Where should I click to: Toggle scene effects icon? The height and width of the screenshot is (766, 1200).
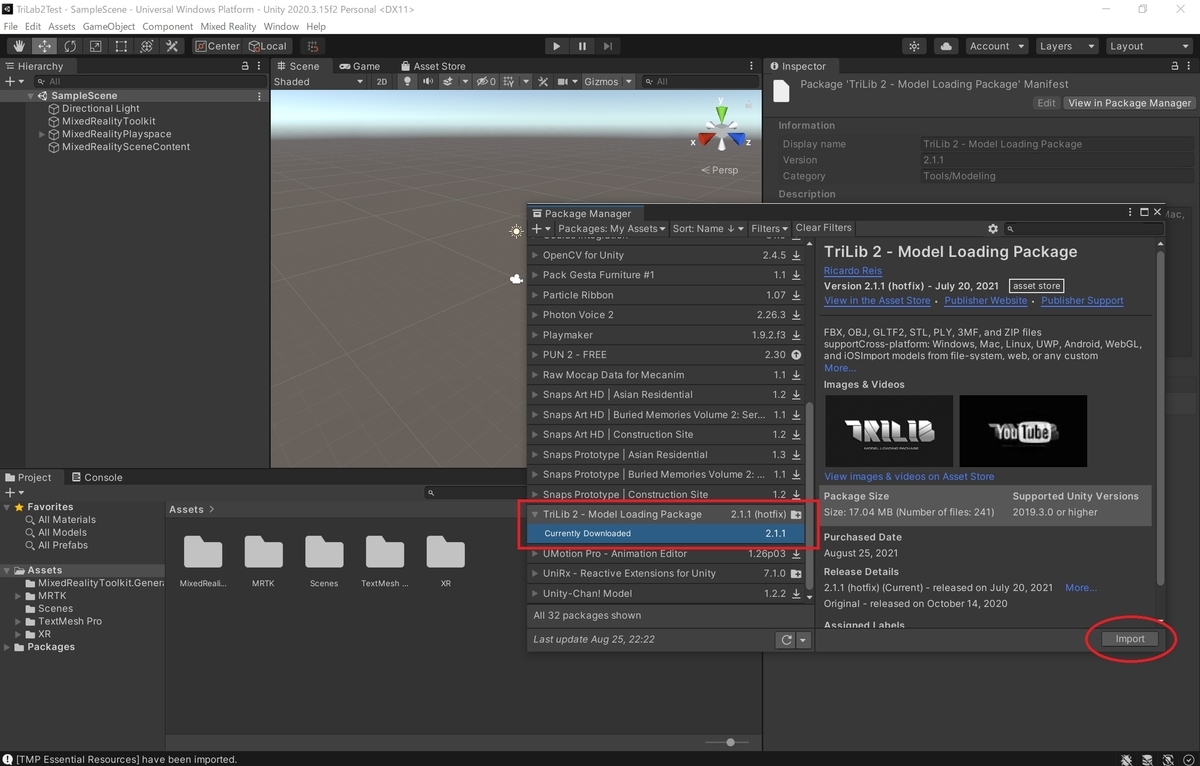449,81
